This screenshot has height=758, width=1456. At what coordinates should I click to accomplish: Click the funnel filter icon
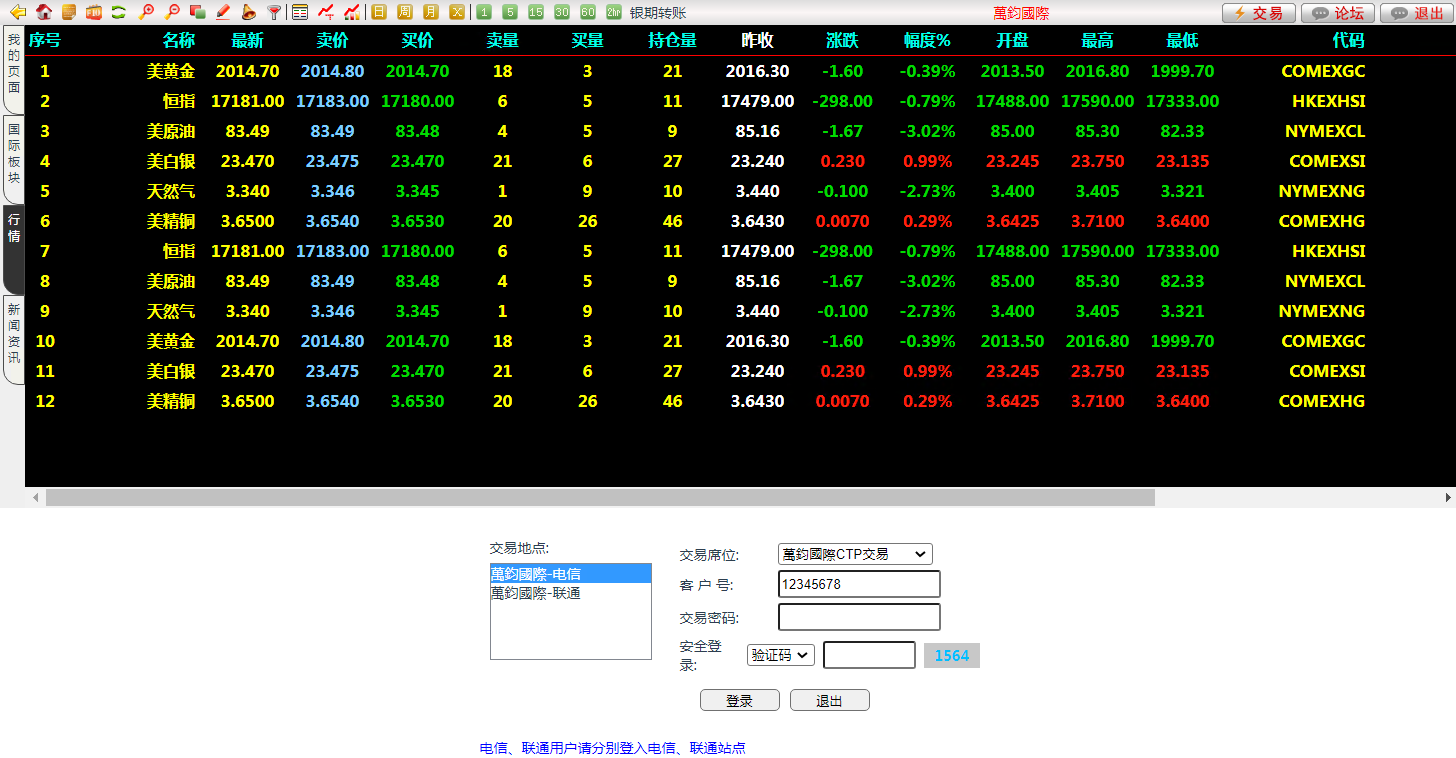click(273, 12)
